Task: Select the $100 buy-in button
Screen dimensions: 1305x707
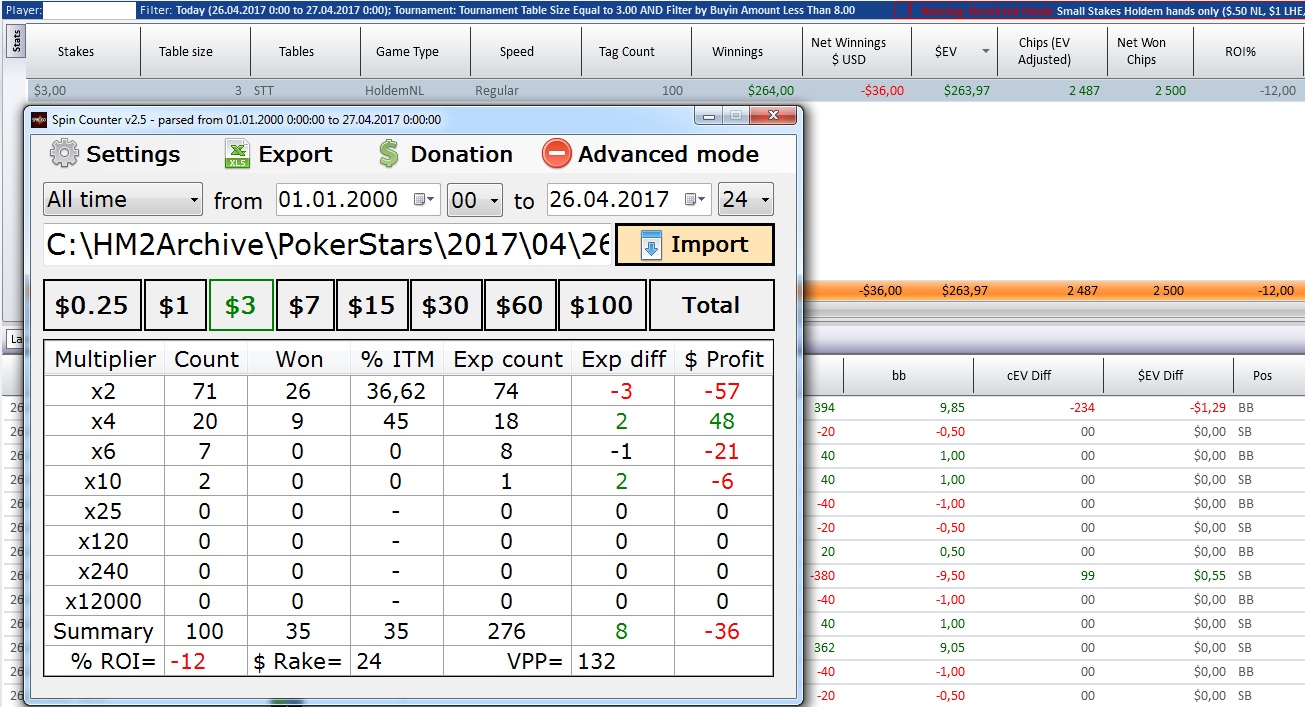Action: pos(601,305)
